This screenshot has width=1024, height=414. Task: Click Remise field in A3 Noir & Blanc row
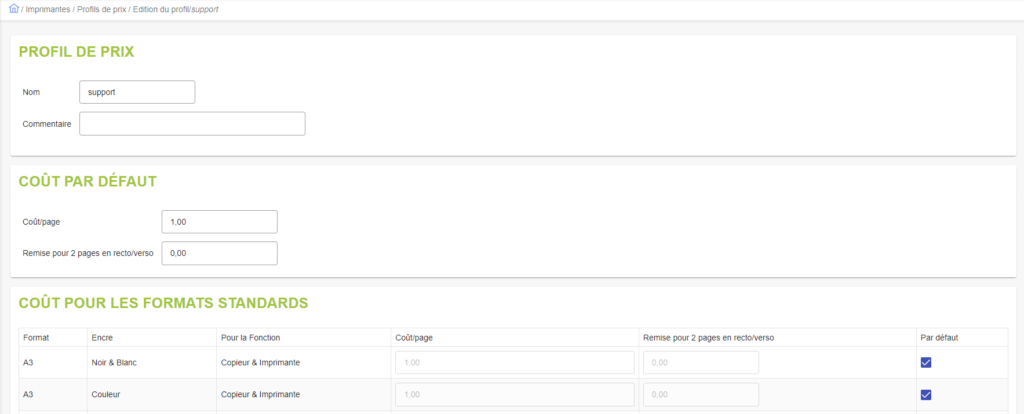[700, 363]
